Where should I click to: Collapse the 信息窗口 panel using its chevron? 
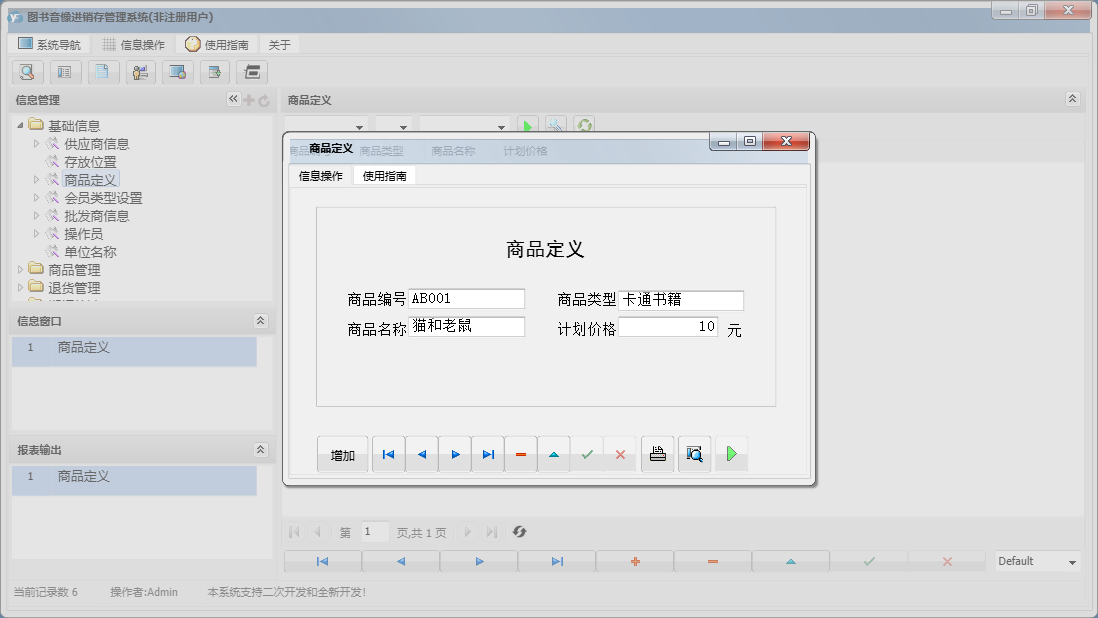260,321
